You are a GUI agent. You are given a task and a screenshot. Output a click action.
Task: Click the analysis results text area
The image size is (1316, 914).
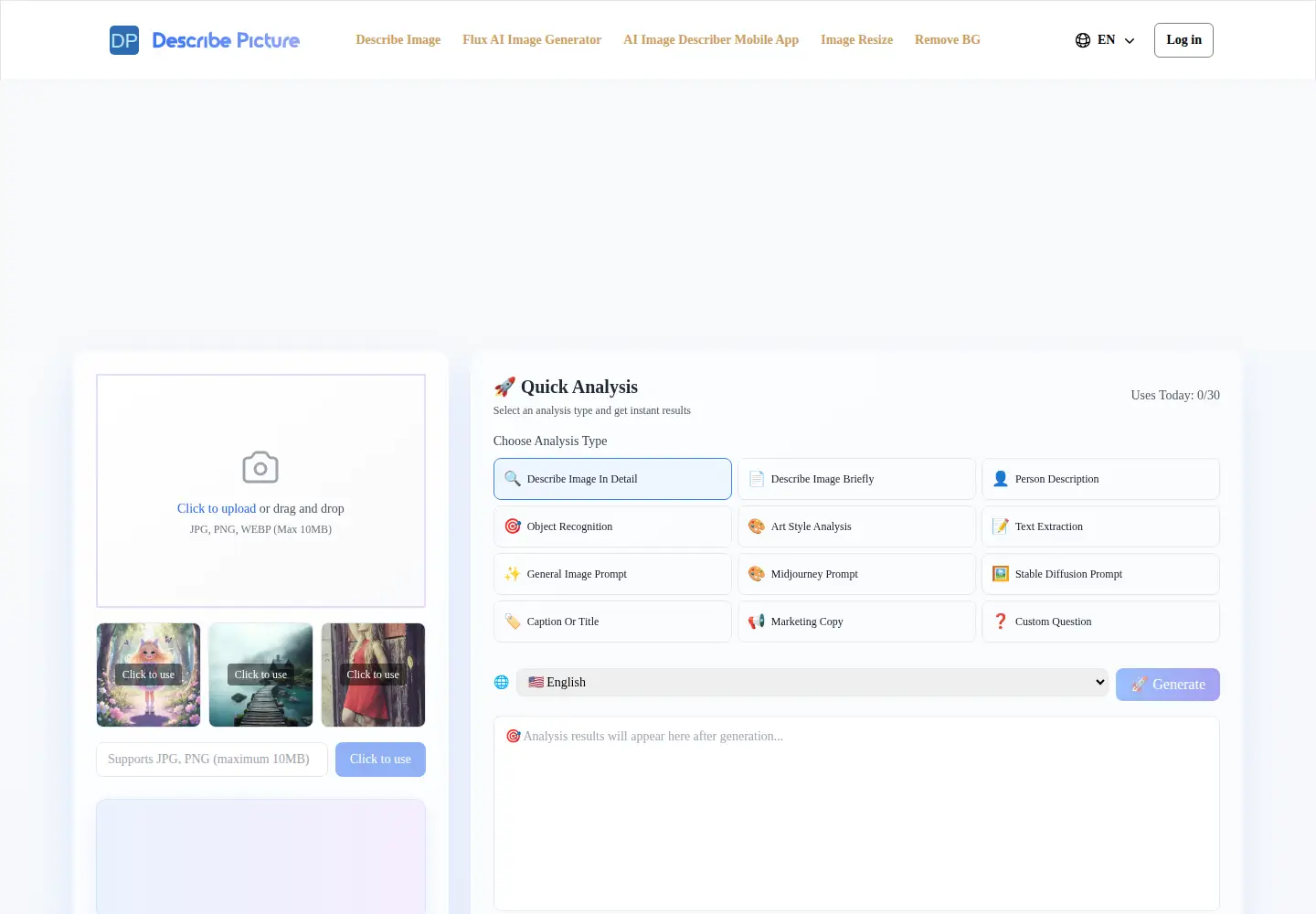pos(856,813)
